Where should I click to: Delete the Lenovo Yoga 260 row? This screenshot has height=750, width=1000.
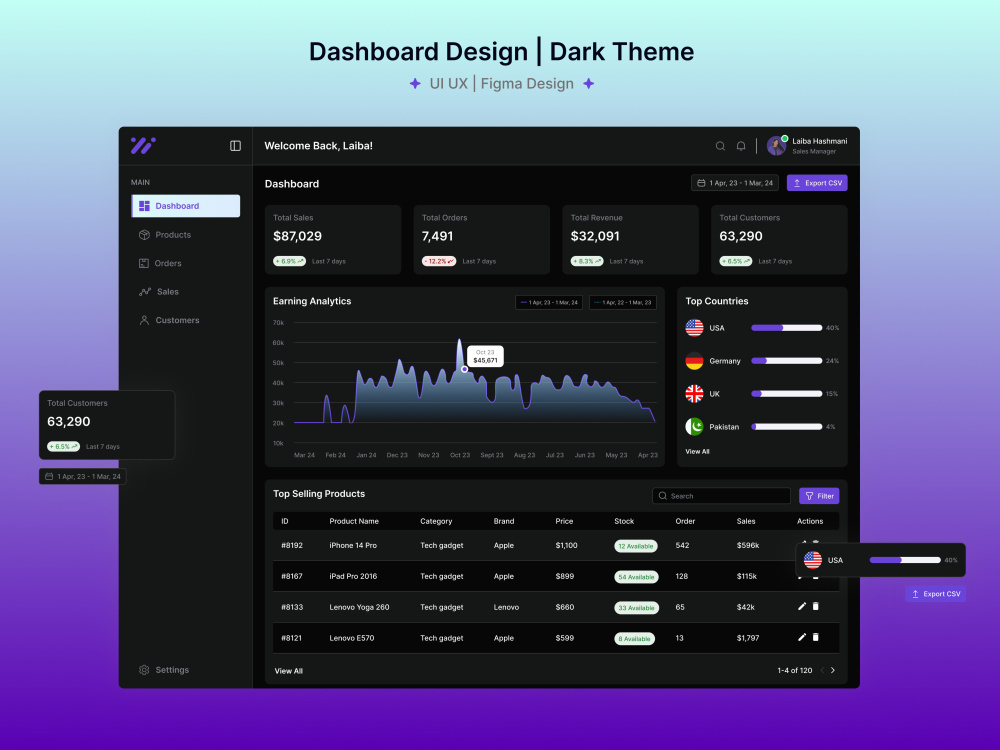tap(816, 607)
